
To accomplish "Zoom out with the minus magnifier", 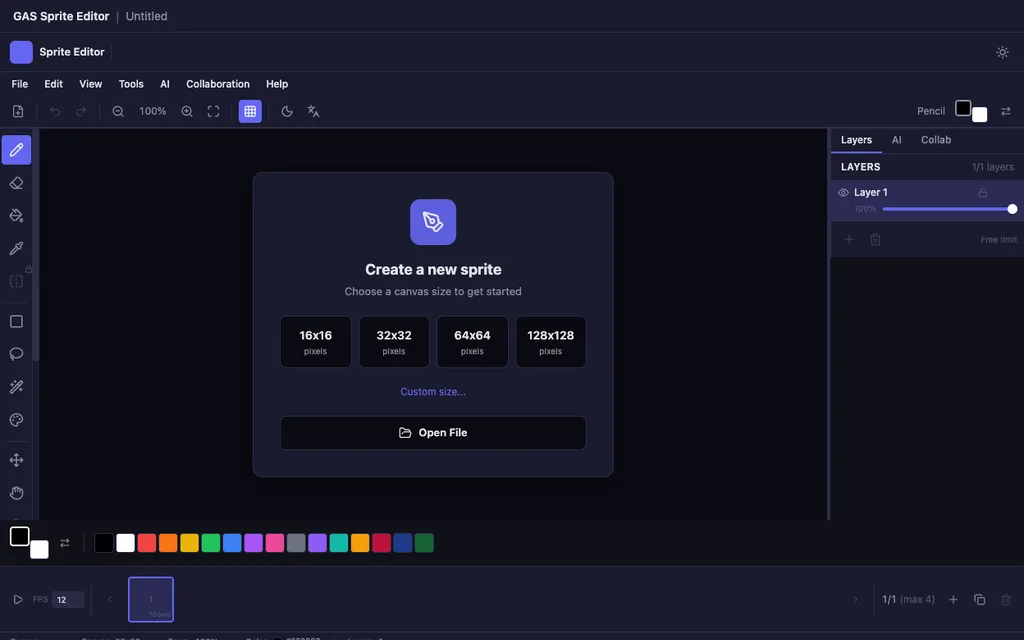I will (x=118, y=112).
